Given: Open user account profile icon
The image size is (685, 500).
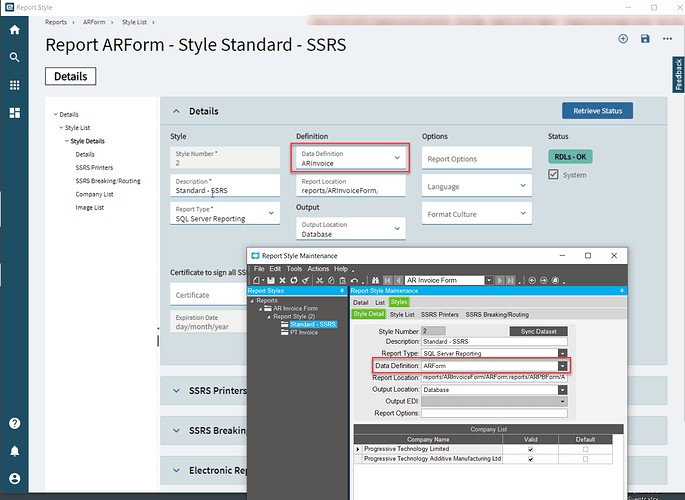Looking at the screenshot, I should coord(14,479).
